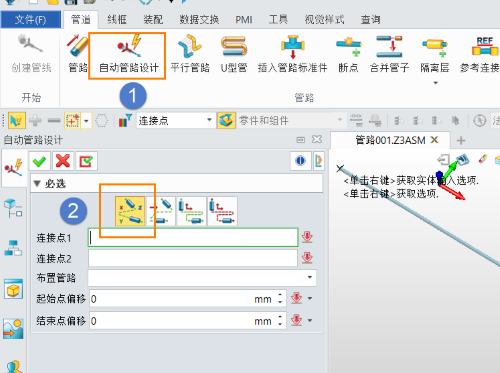Image resolution: width=500 pixels, height=373 pixels.
Task: Click the assembly tree sidebar icon
Action: (13, 207)
